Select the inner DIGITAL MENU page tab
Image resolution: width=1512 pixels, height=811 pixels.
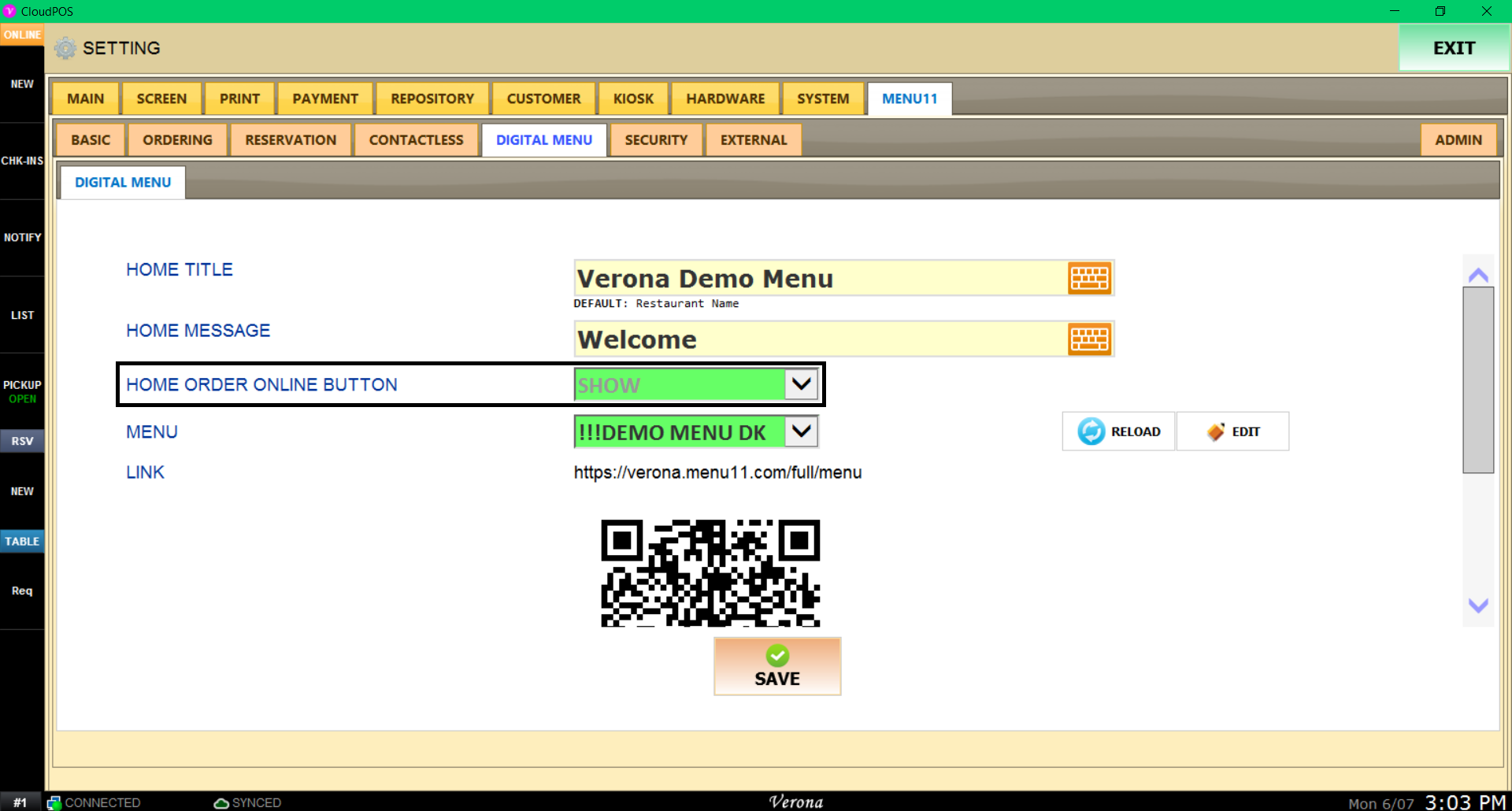point(123,183)
